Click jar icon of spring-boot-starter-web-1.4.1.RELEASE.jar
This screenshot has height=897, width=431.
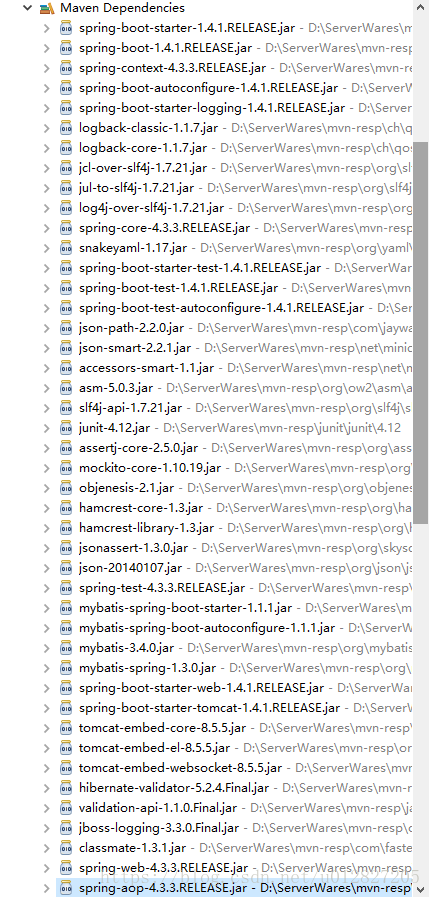(66, 688)
